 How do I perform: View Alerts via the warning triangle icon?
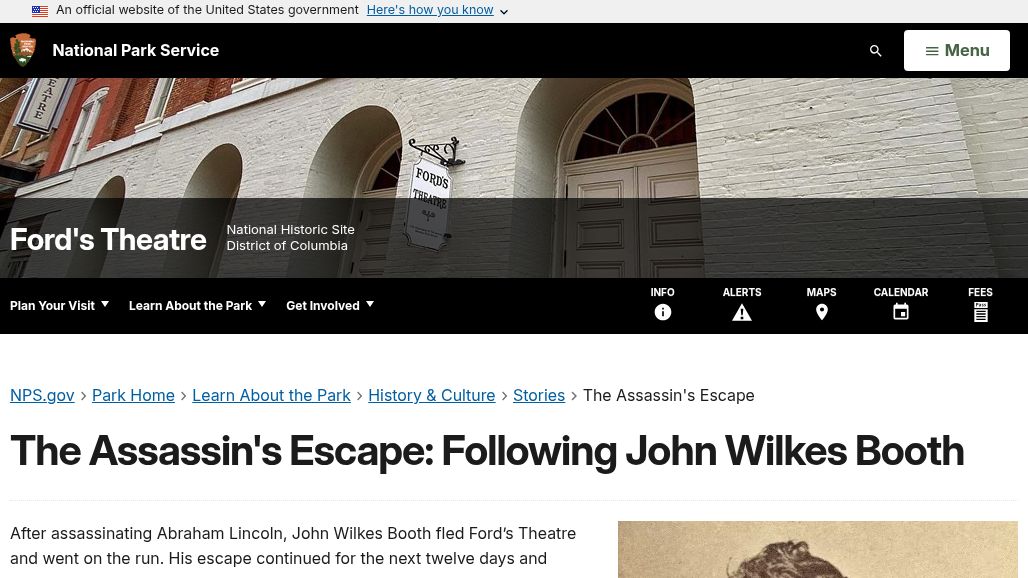click(x=741, y=313)
